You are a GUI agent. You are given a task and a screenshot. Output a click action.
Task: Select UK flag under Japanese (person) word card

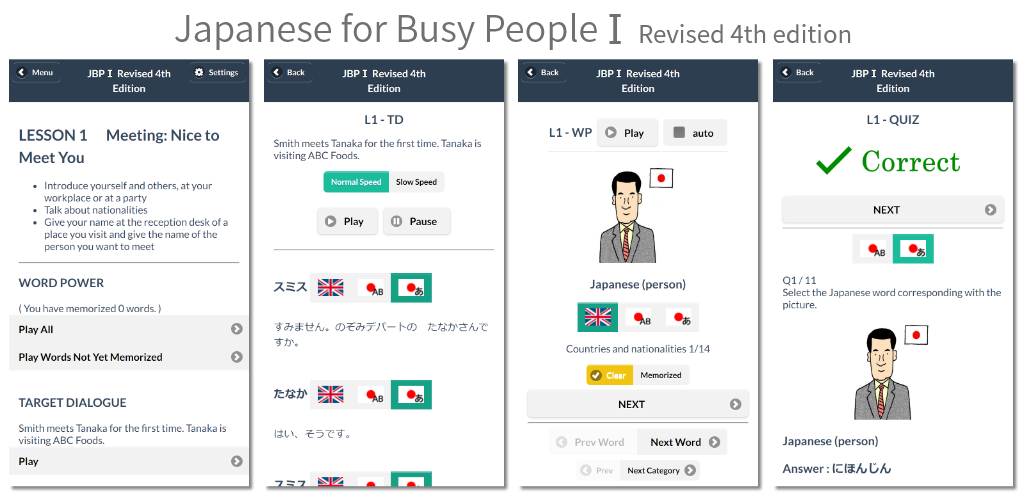[598, 317]
